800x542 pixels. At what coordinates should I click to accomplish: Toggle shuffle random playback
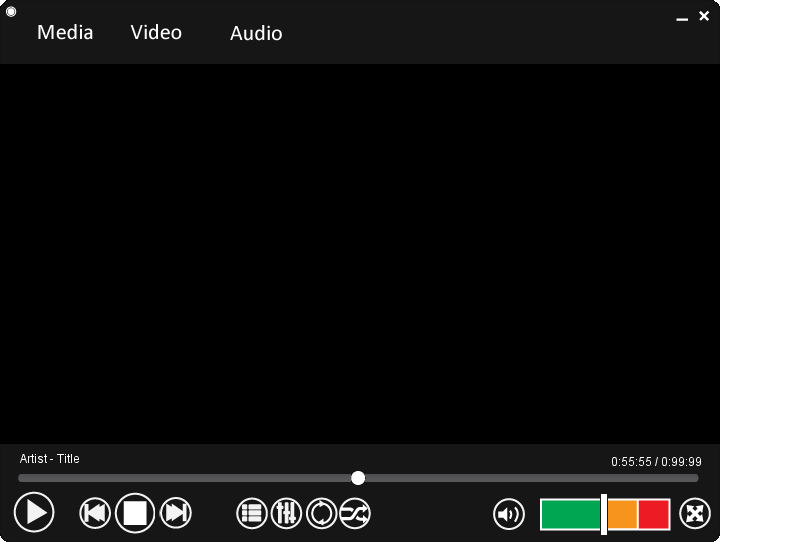[x=355, y=513]
